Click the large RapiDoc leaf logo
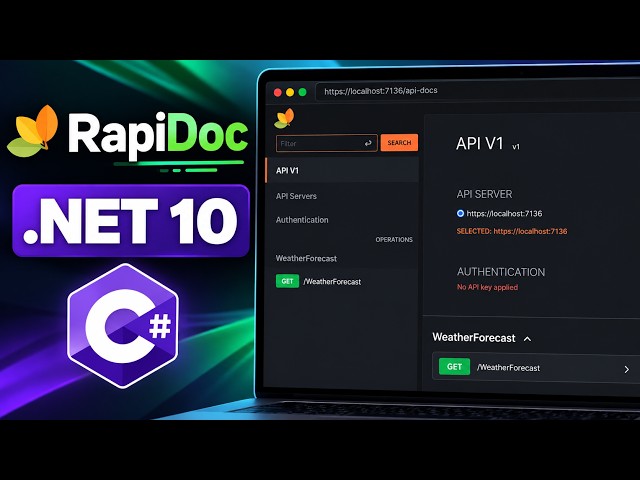The height and width of the screenshot is (480, 640). click(33, 131)
